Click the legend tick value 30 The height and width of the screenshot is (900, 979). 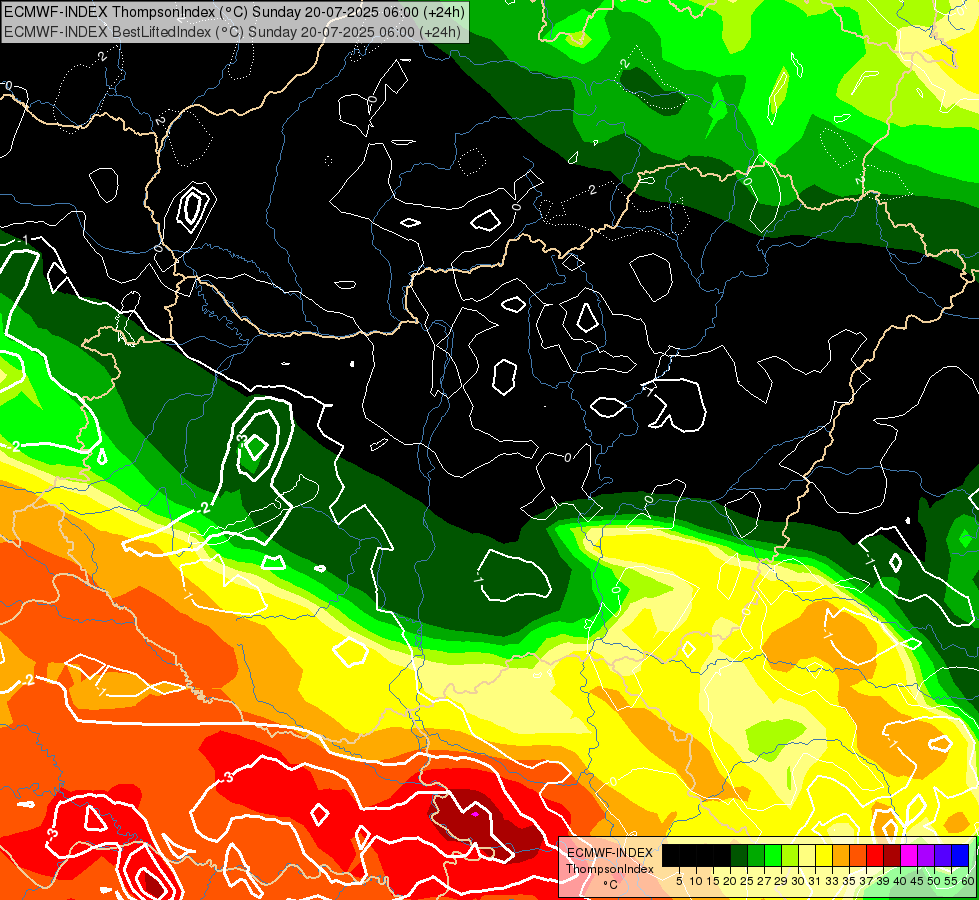[799, 881]
